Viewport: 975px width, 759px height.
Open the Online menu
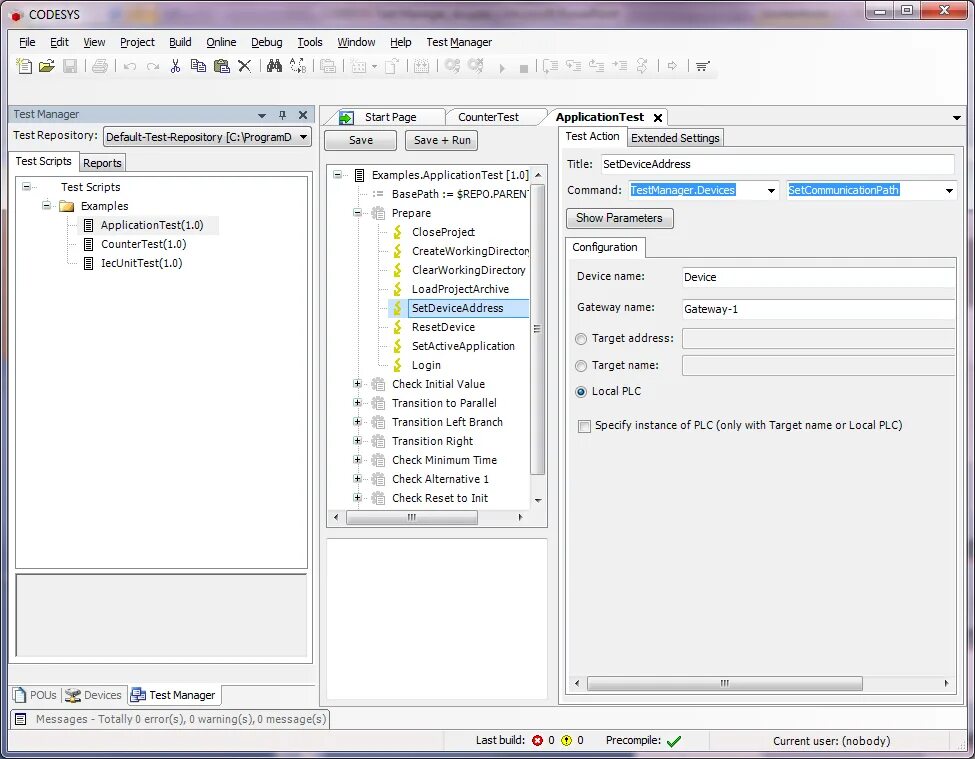[x=221, y=42]
